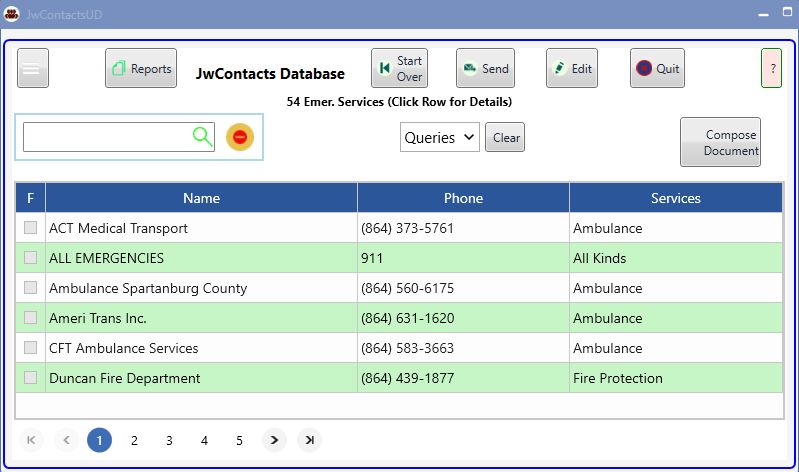799x472 pixels.
Task: Click the 911 phone cell
Action: coord(463,258)
